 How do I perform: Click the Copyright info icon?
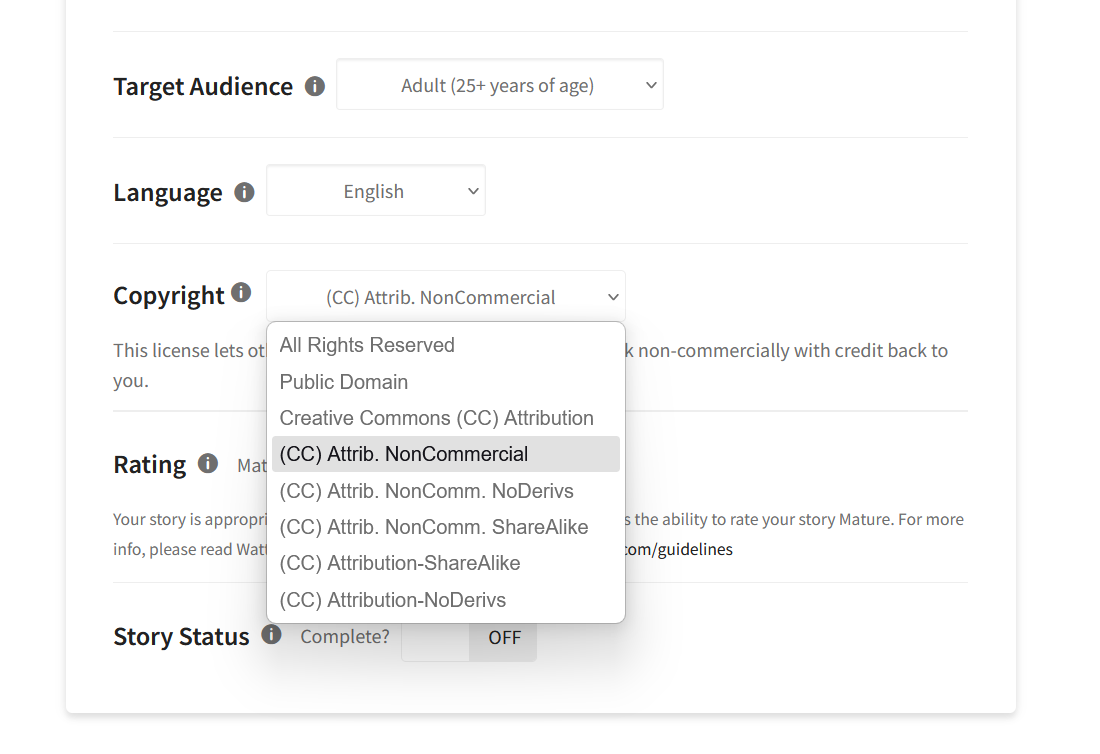[x=241, y=292]
